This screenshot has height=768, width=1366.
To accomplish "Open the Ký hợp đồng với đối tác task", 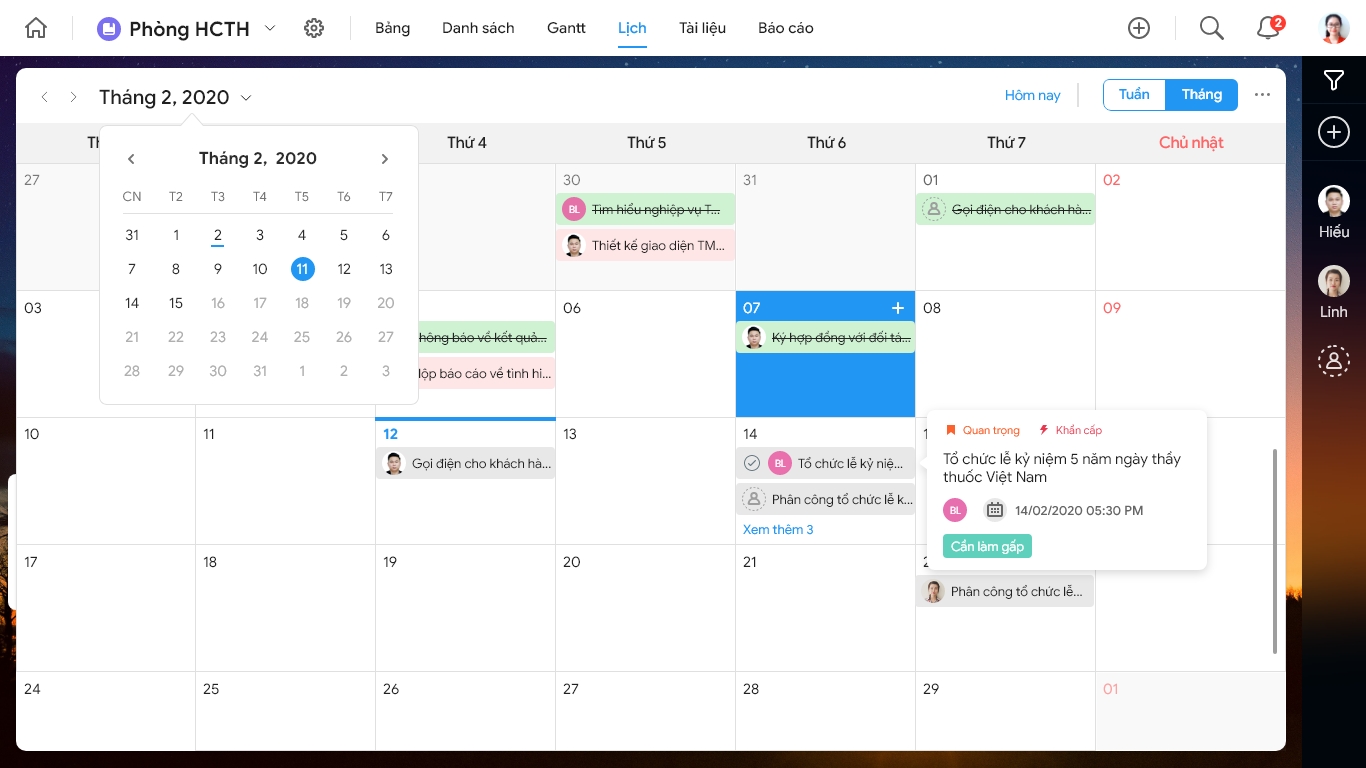I will [x=826, y=337].
